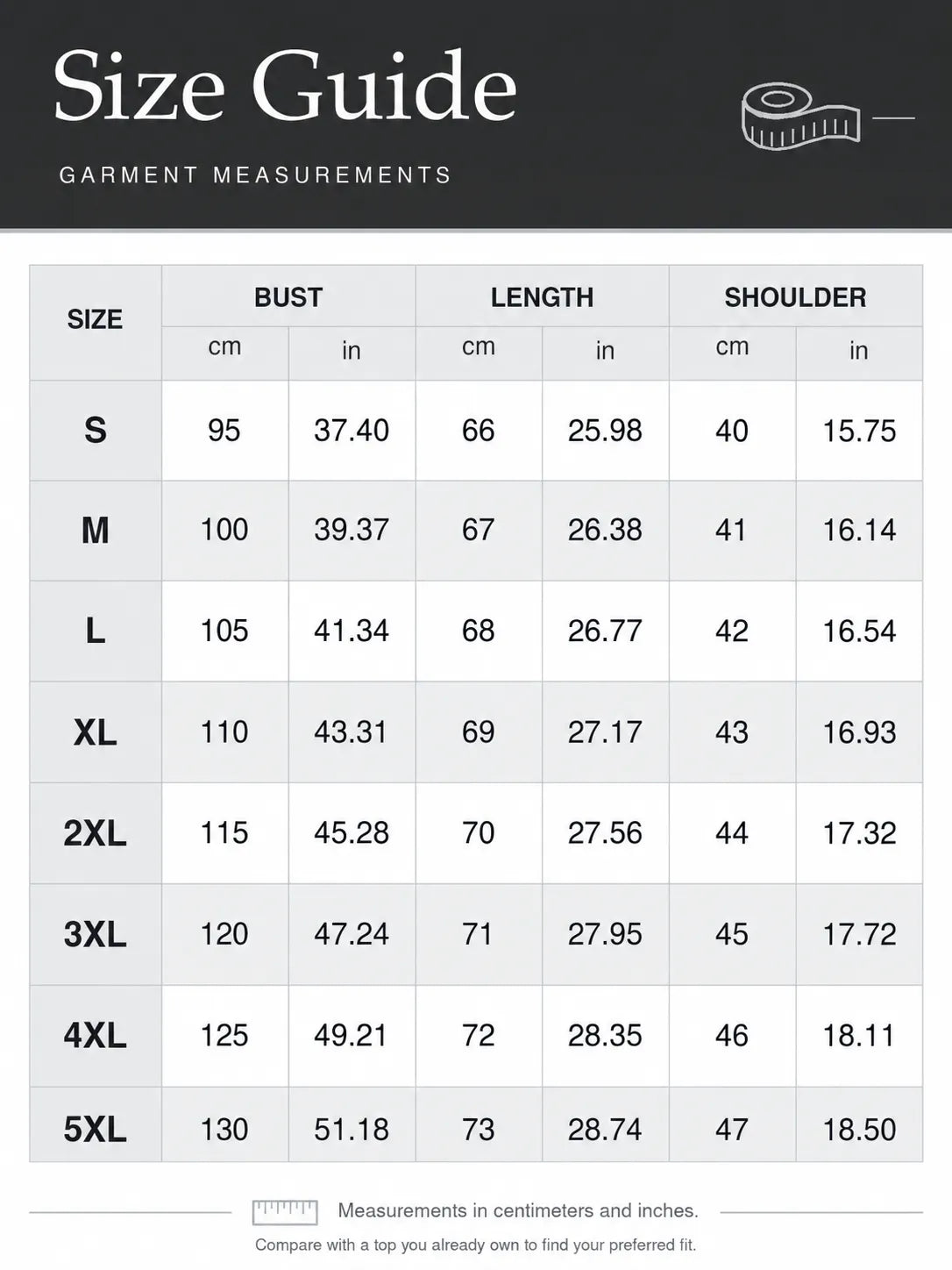Click the LENGTH column header
This screenshot has height=1270, width=952.
[542, 297]
